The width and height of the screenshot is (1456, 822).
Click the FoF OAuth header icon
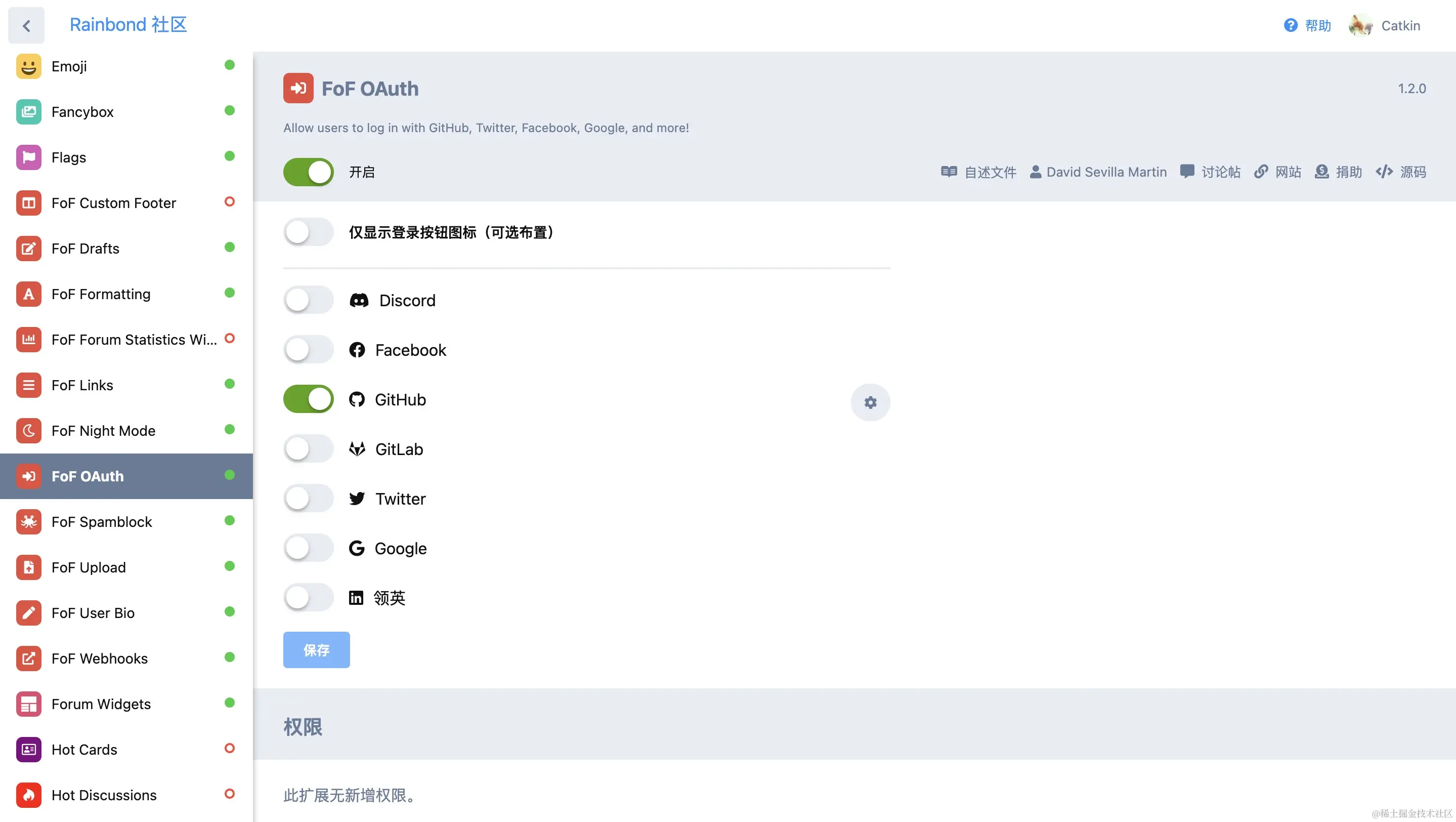coord(298,88)
